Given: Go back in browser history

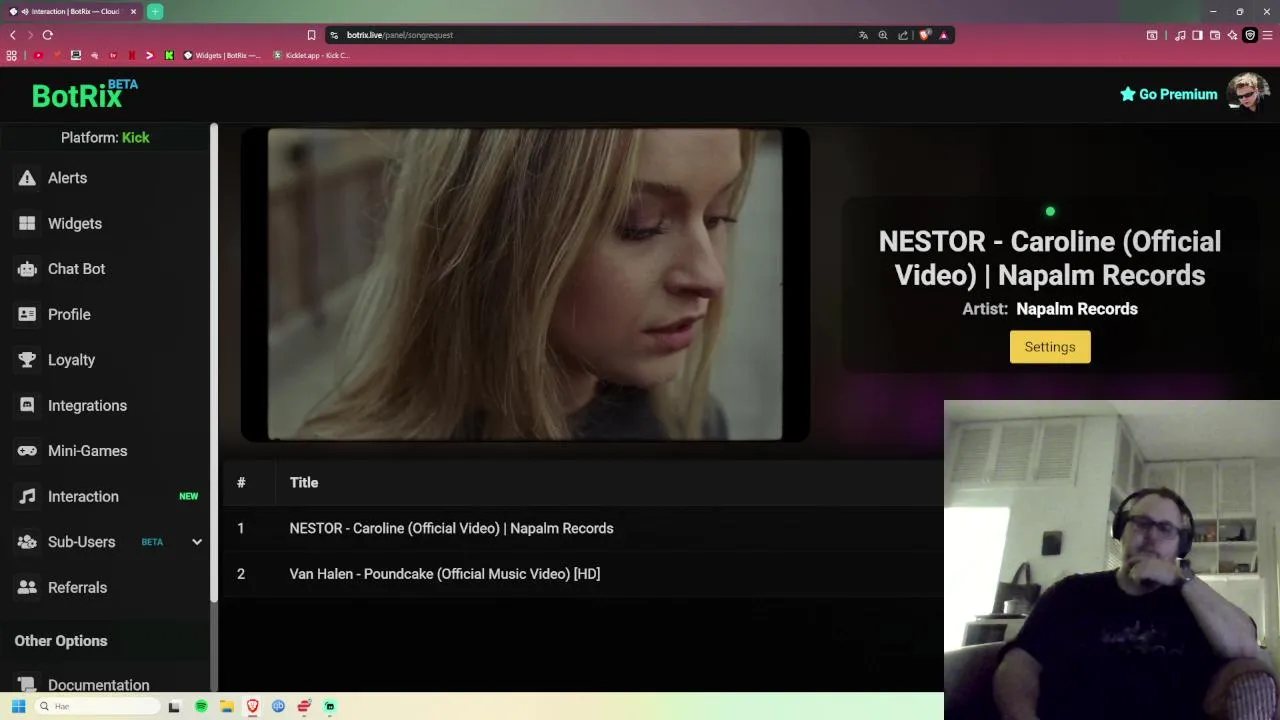Looking at the screenshot, I should coord(13,35).
